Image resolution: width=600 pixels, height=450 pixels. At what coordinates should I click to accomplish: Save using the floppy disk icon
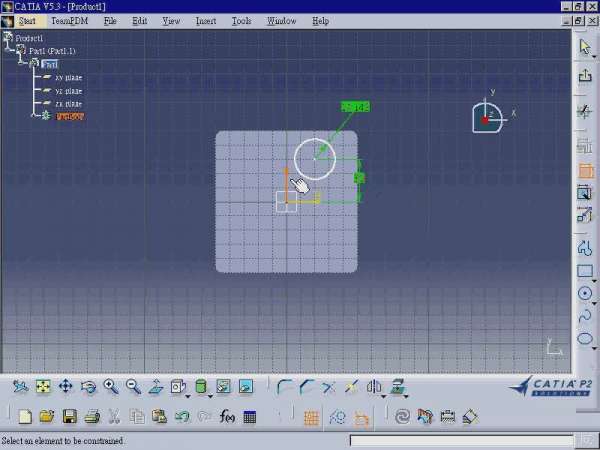point(70,416)
